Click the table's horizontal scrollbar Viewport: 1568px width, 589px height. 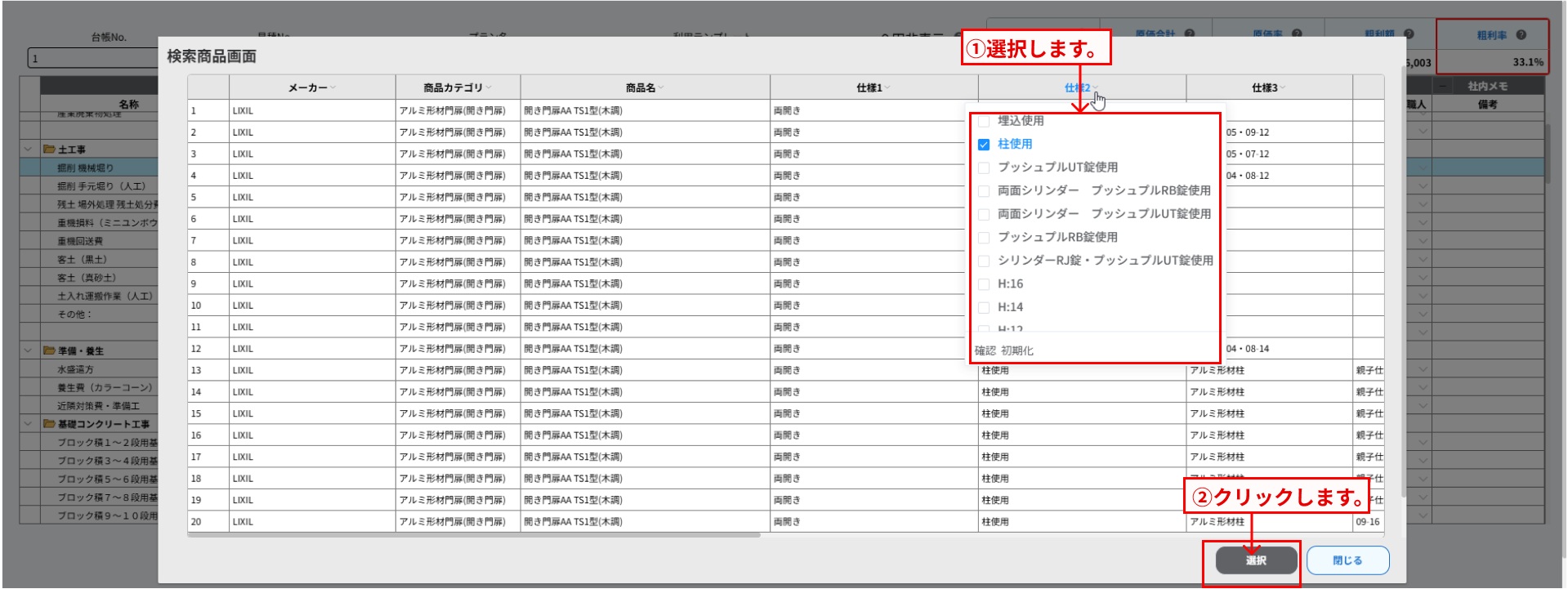click(x=474, y=535)
